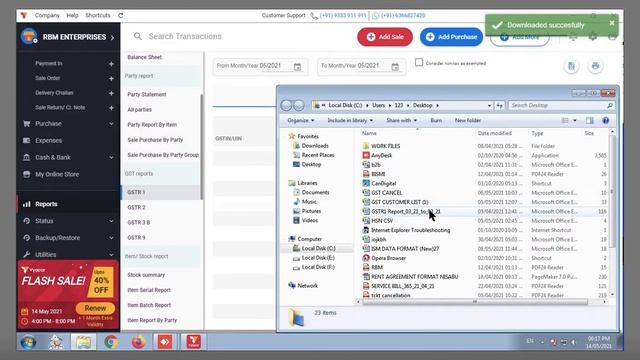Open Share with dropdown in Explorer
Viewport: 640px width, 360px height.
click(x=402, y=120)
